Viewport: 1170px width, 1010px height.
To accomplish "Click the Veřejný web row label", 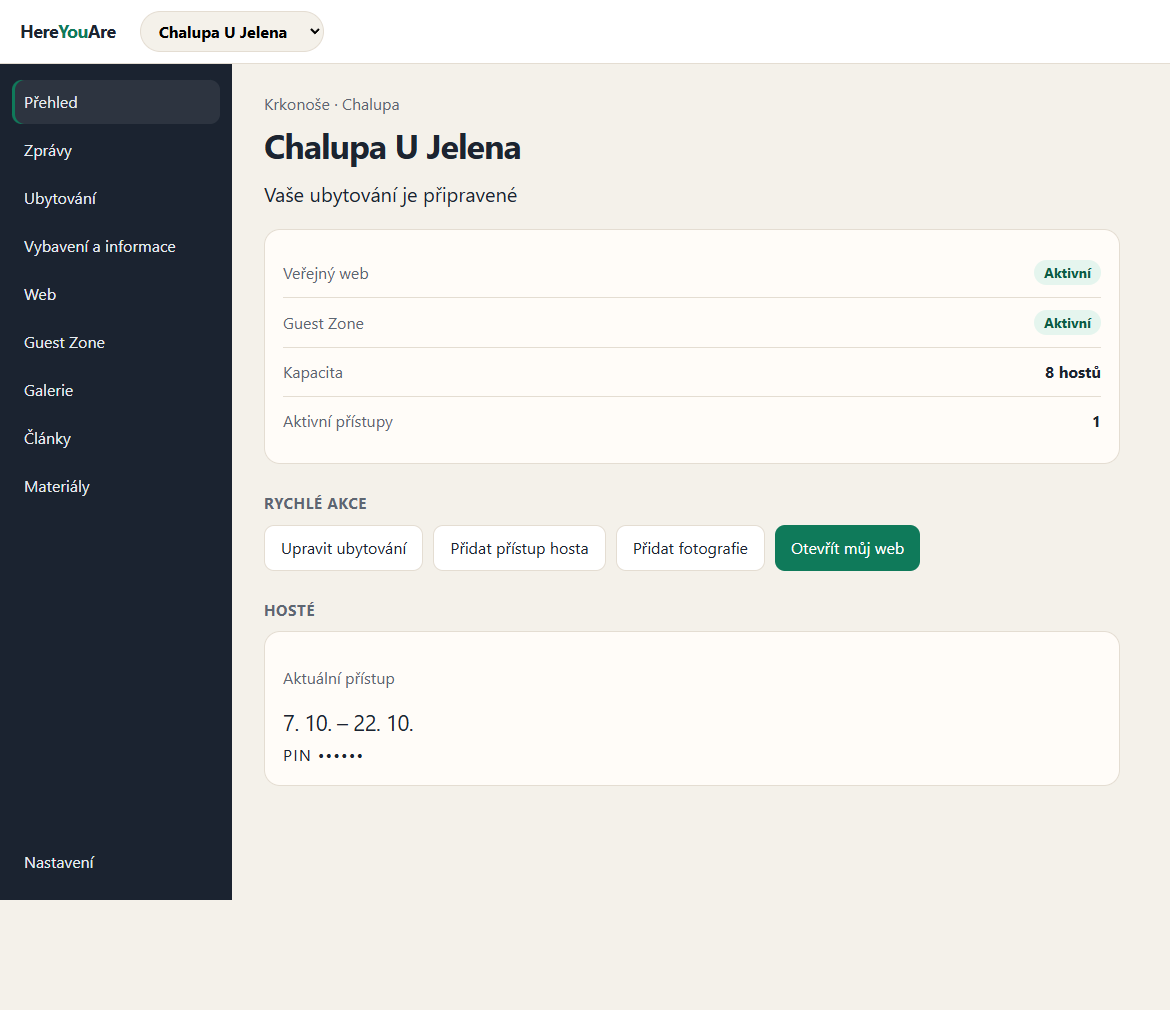I will [x=325, y=274].
